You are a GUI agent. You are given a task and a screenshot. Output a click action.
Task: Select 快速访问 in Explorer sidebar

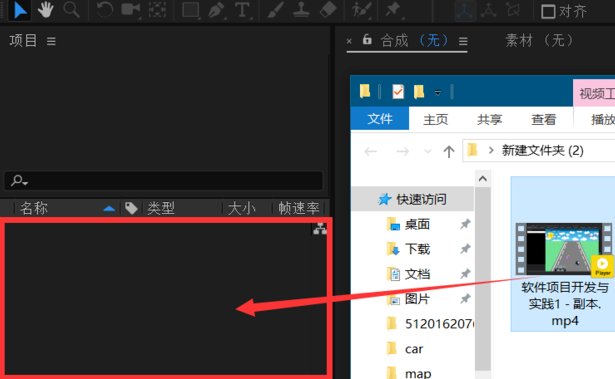point(413,199)
